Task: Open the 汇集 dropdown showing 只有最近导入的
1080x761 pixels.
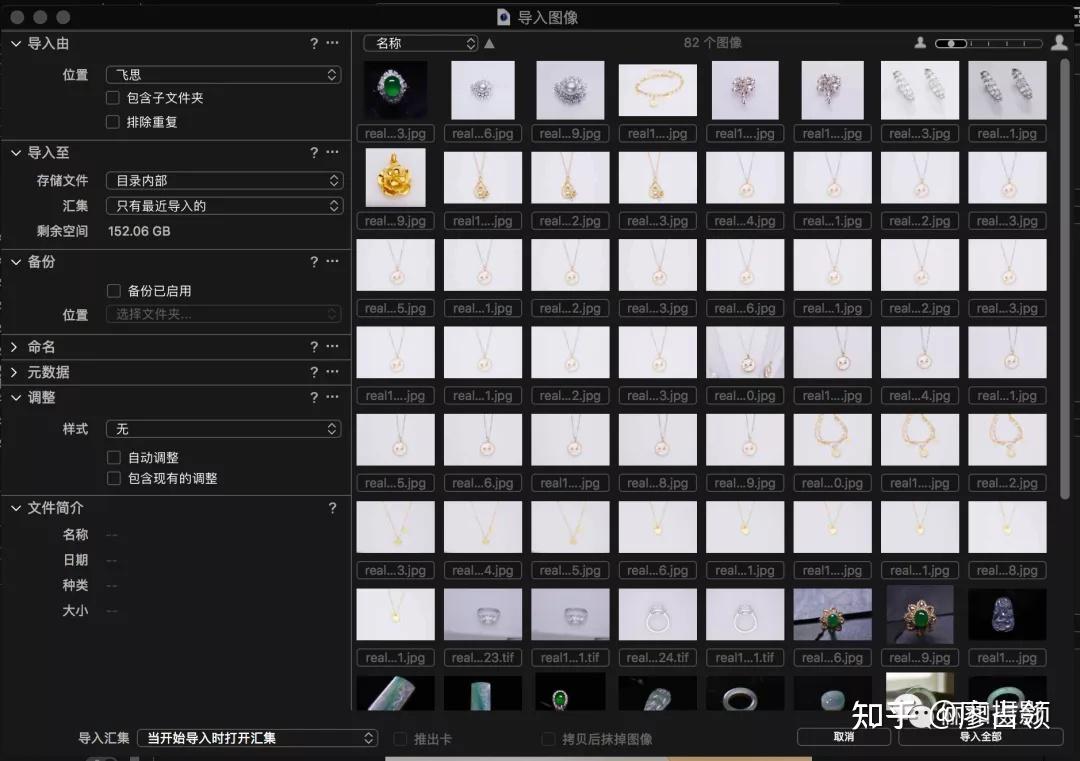Action: coord(223,205)
